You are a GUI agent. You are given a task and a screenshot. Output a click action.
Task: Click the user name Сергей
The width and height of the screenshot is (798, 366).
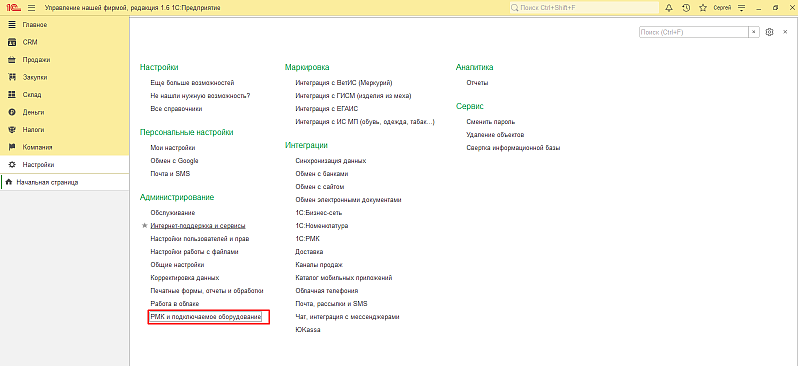coord(723,8)
